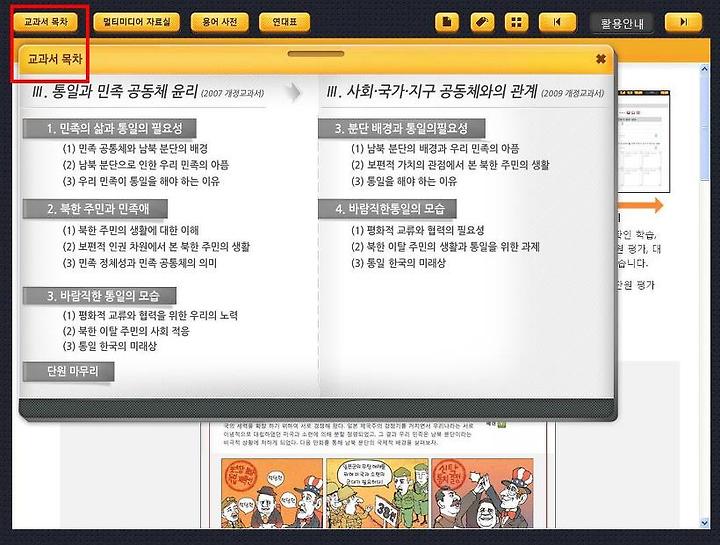The image size is (720, 545).
Task: Open (3) 우리 민족이 통일을 해야 하는 이유
Action: [141, 181]
